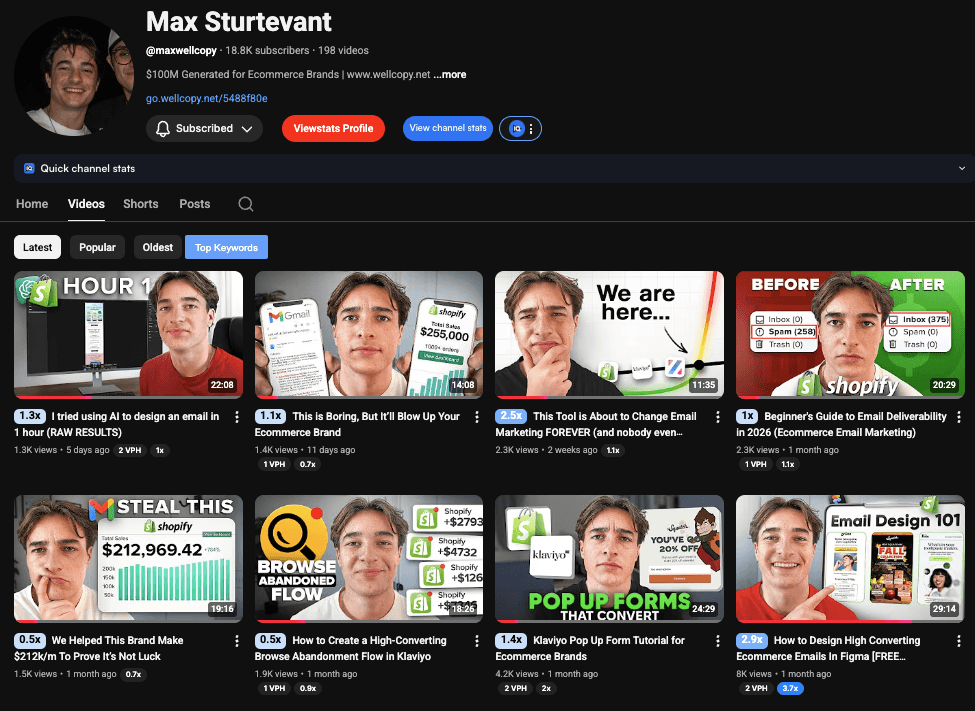Image resolution: width=975 pixels, height=711 pixels.
Task: Sort videos by Oldest
Action: pos(157,247)
